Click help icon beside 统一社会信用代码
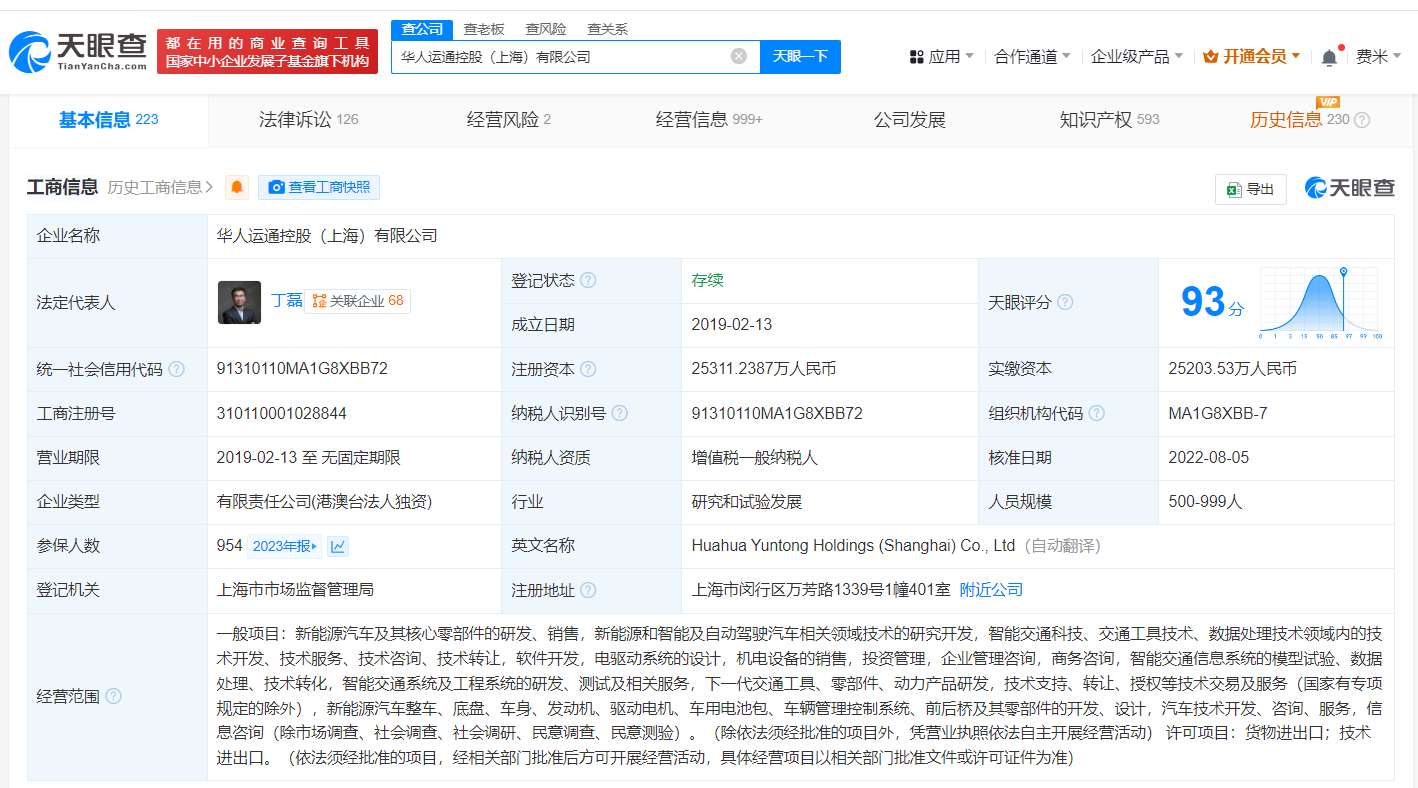The image size is (1418, 788). point(177,369)
